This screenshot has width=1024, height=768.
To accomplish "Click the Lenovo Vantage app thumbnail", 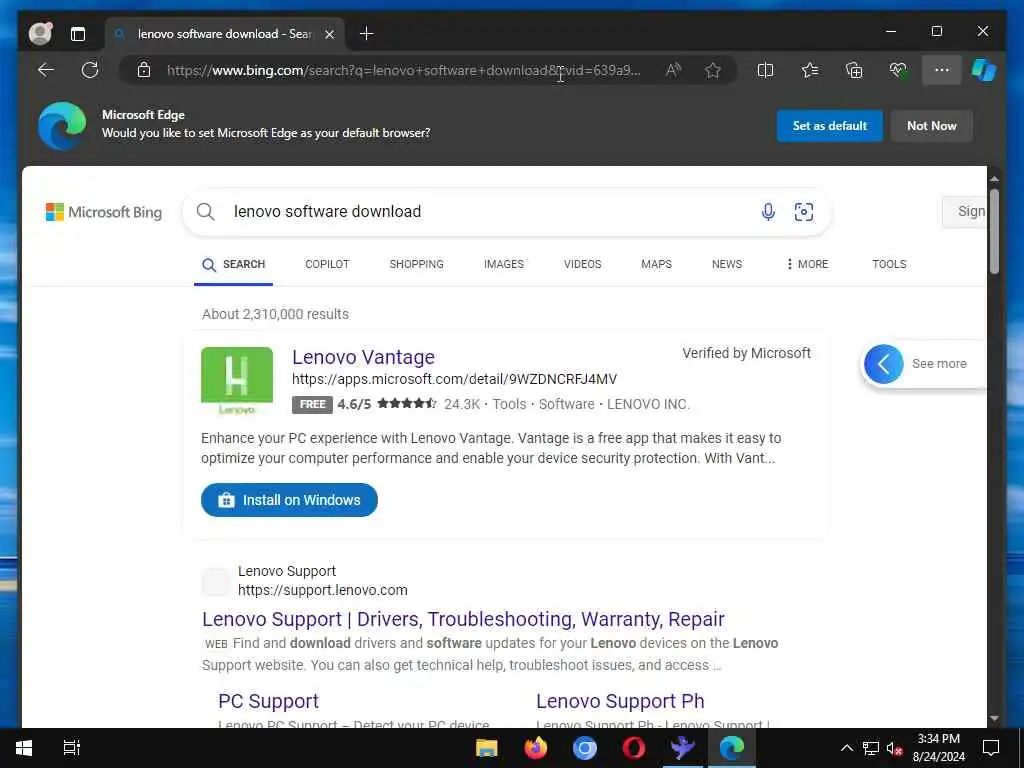I will tap(237, 381).
